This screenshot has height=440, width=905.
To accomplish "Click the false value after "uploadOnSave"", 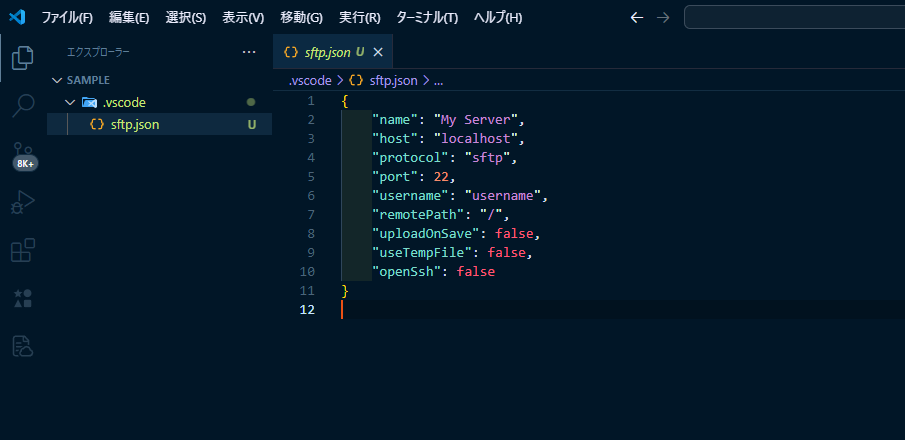I will tap(514, 234).
